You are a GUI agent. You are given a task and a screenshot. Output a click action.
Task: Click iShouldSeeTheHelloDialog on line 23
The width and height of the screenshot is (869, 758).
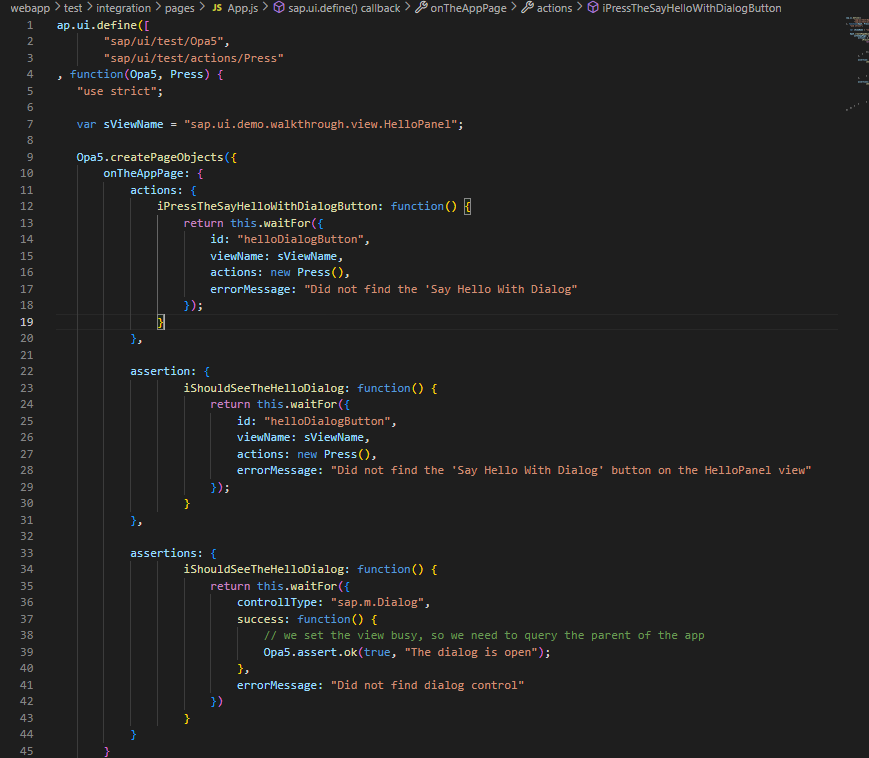(x=263, y=388)
